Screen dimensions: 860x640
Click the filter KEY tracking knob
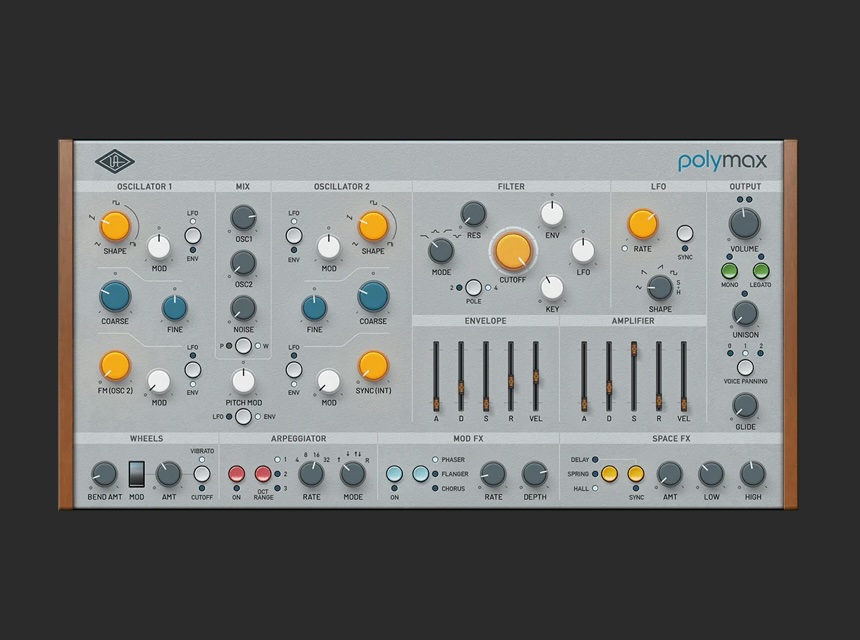[x=552, y=288]
